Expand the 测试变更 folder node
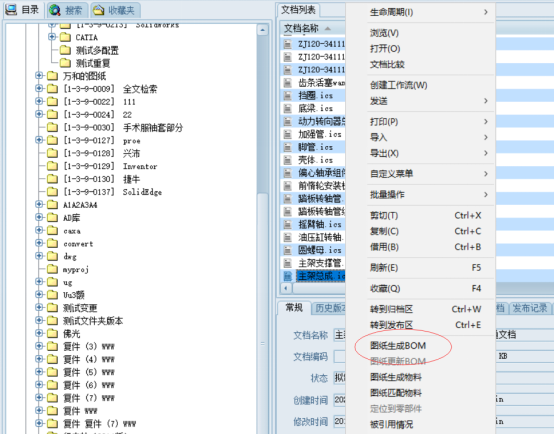The width and height of the screenshot is (554, 434). (x=39, y=307)
